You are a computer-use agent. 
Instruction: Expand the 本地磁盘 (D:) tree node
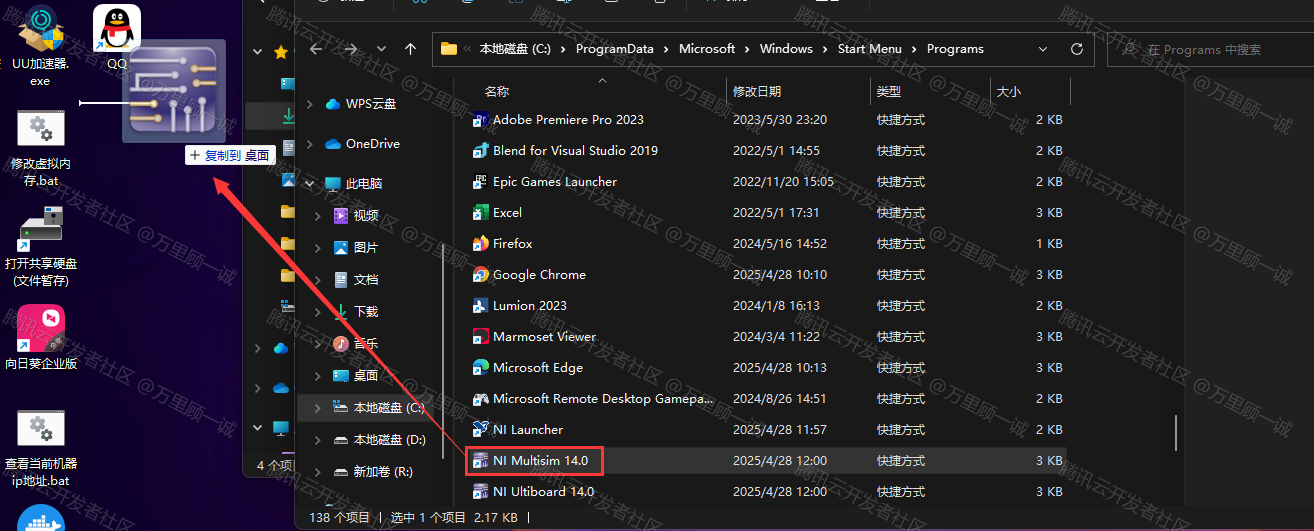tap(318, 440)
